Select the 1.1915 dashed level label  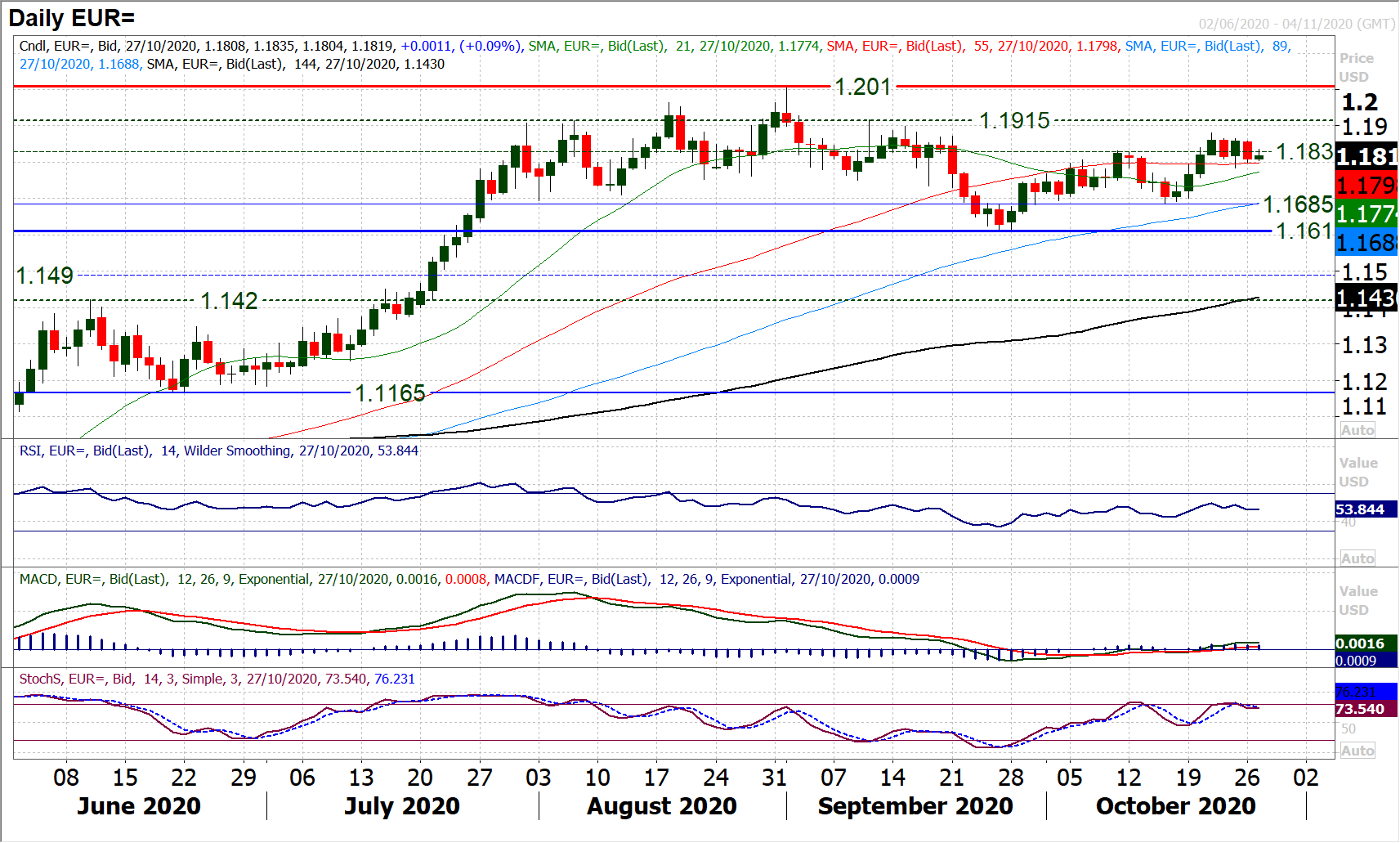[x=1014, y=121]
